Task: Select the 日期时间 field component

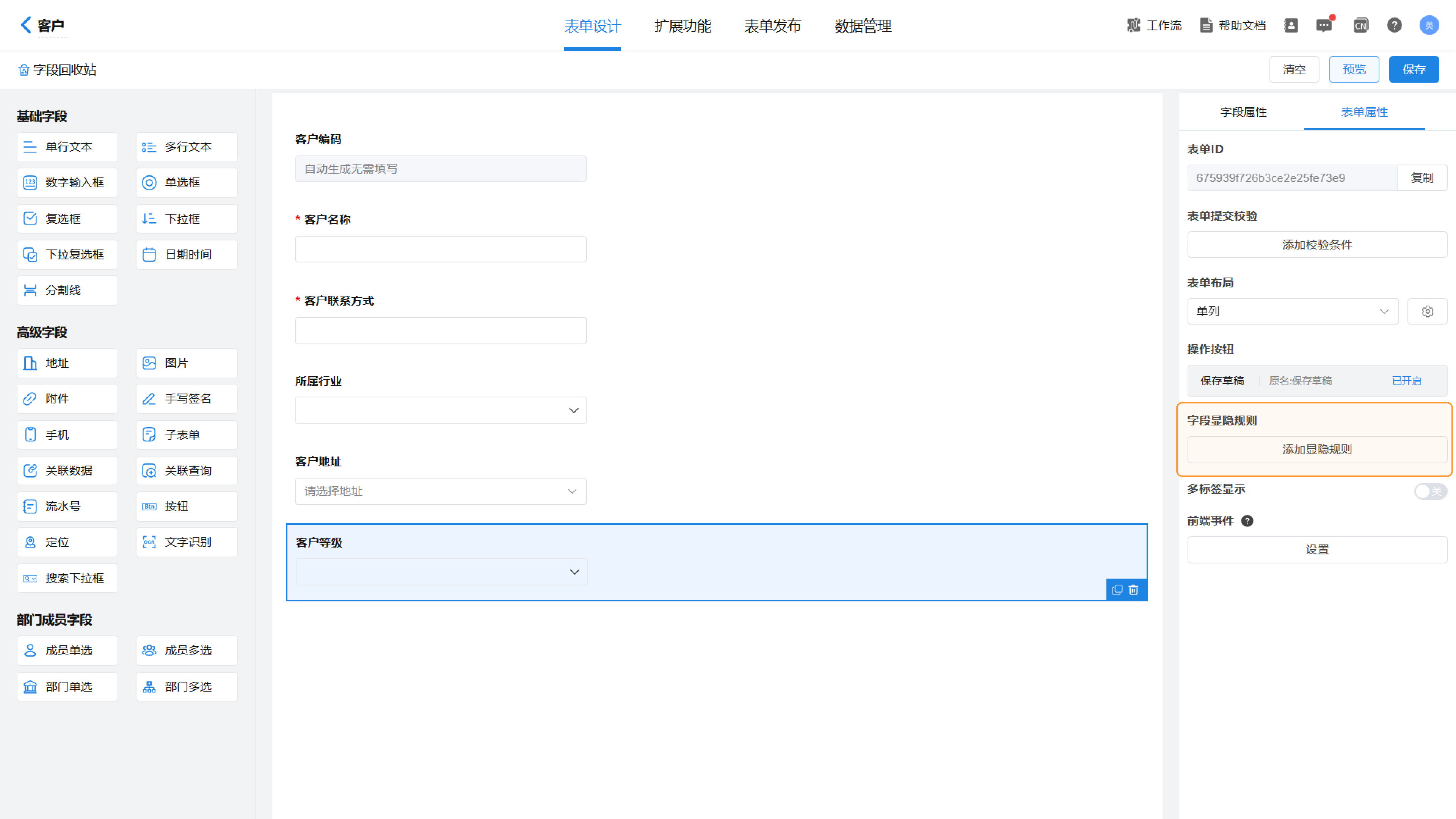Action: (x=187, y=254)
